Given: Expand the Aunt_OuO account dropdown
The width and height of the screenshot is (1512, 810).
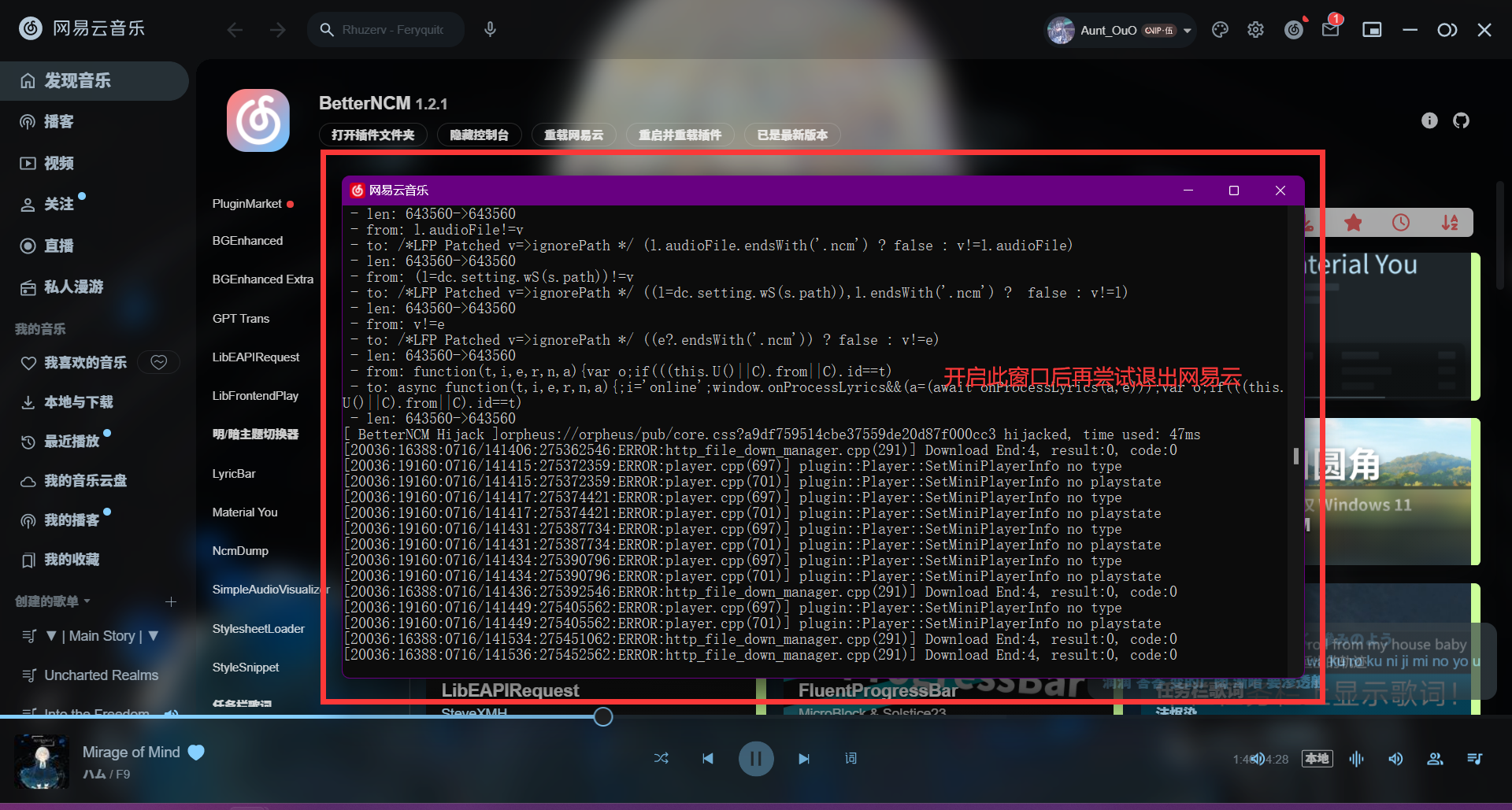Looking at the screenshot, I should click(x=1188, y=31).
